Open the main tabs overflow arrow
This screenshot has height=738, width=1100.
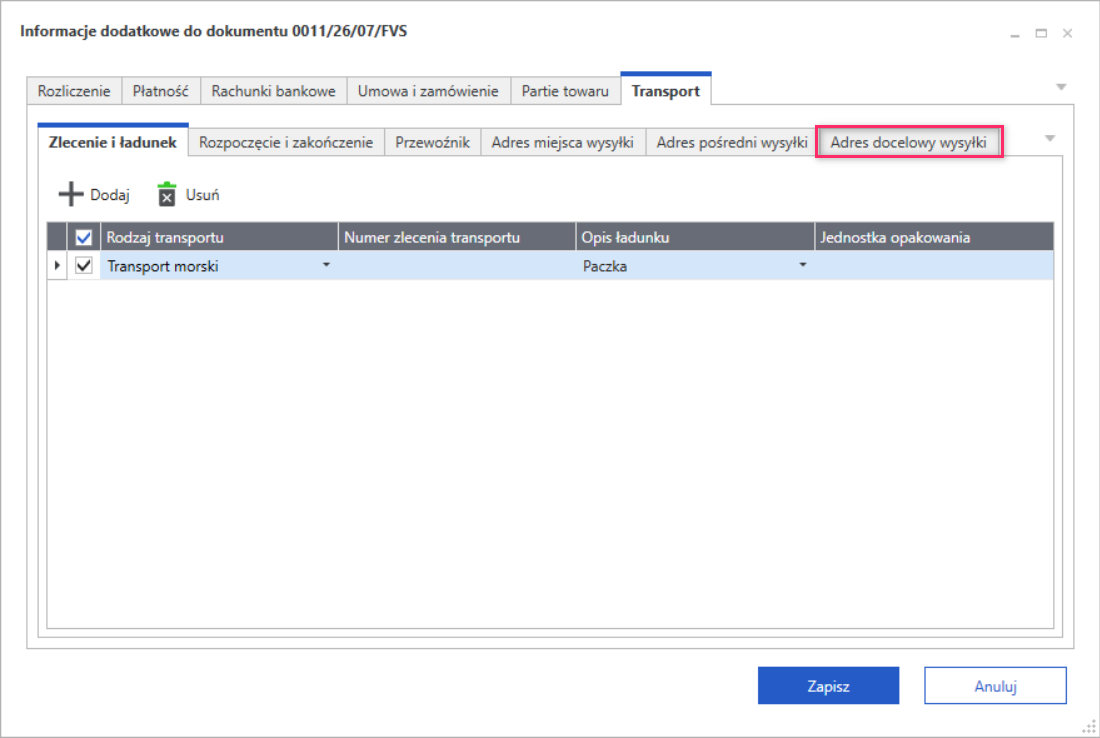pyautogui.click(x=1061, y=87)
